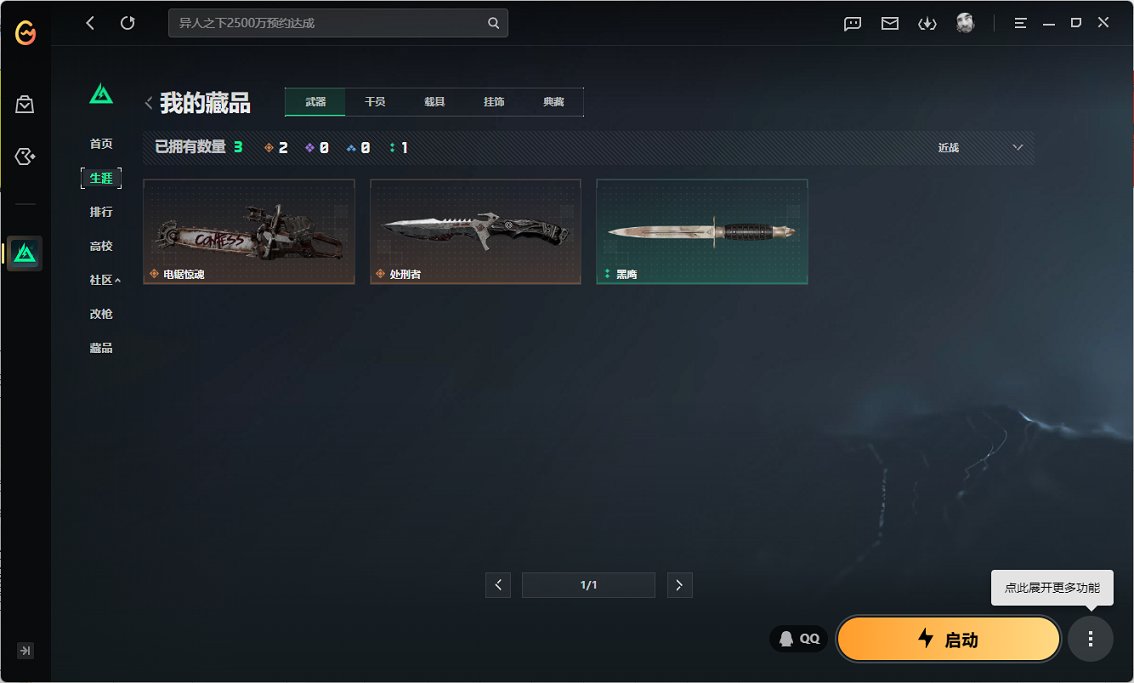Viewport: 1134px width, 683px height.
Task: Select 排行 in the left navigation
Action: tap(101, 212)
